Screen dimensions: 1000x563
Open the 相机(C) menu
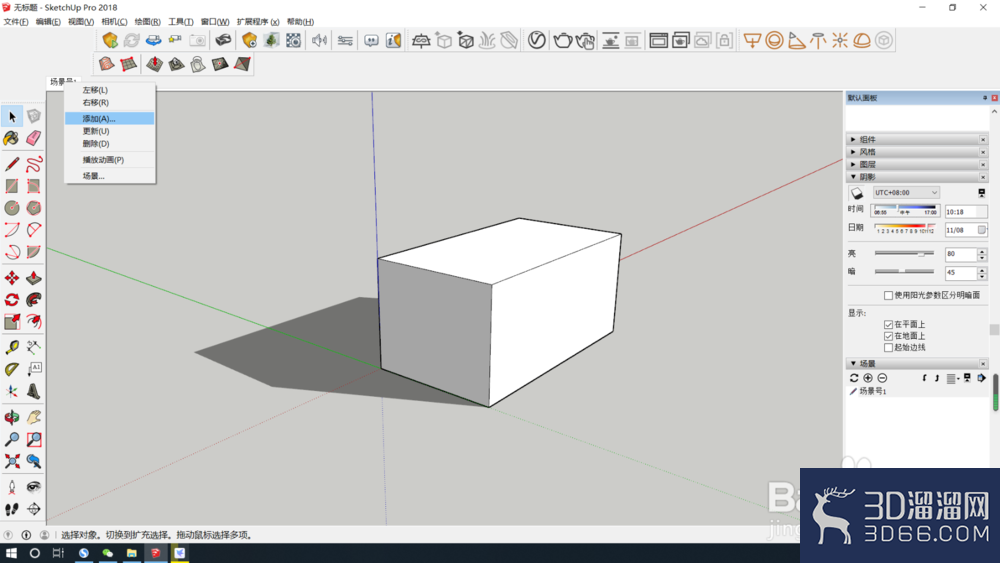[x=114, y=22]
